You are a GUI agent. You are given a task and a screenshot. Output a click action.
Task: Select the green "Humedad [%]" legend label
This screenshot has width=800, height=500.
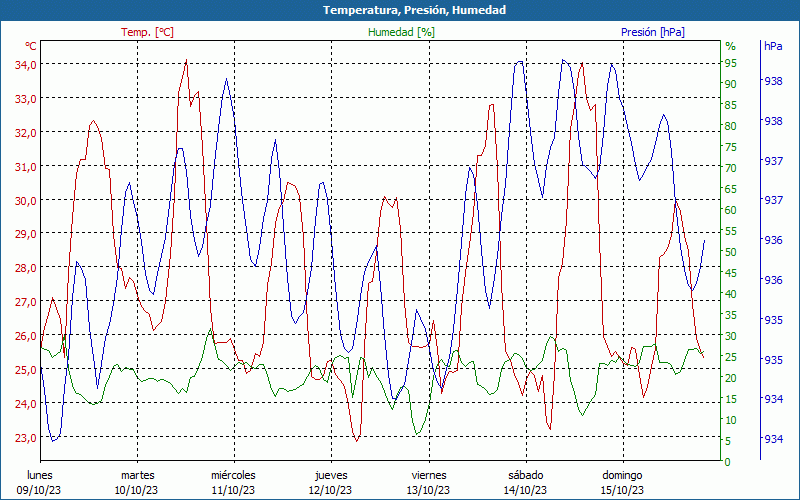402,32
